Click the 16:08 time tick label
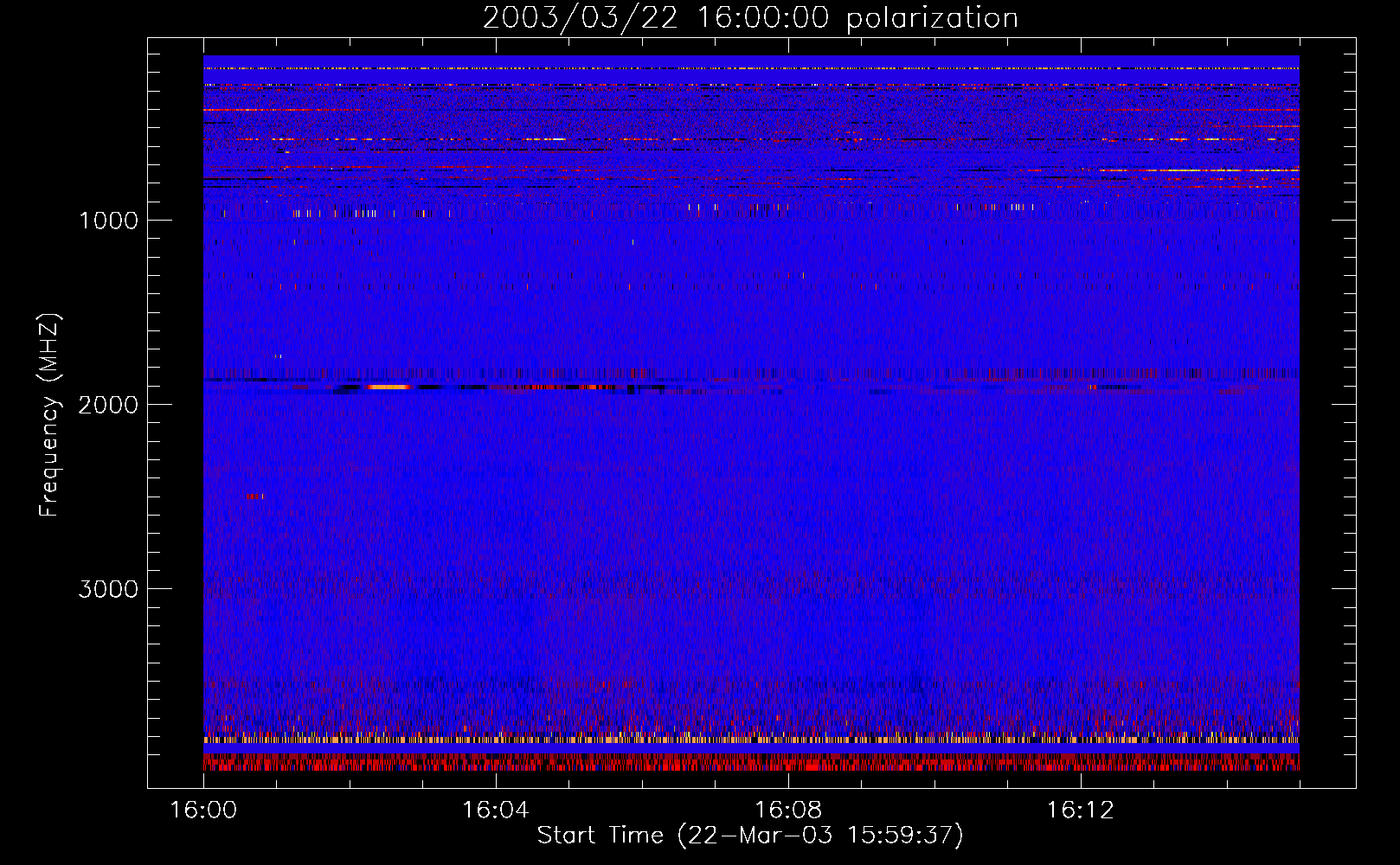Viewport: 1400px width, 865px height. [788, 810]
